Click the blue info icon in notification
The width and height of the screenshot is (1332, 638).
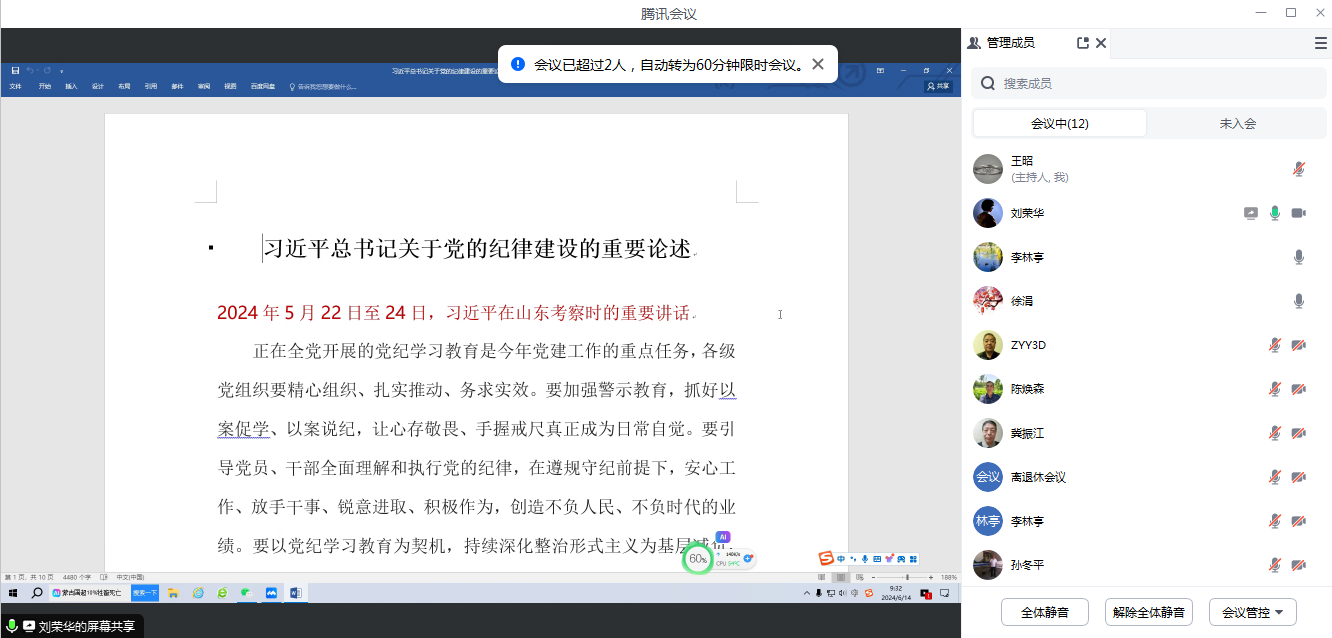[518, 64]
